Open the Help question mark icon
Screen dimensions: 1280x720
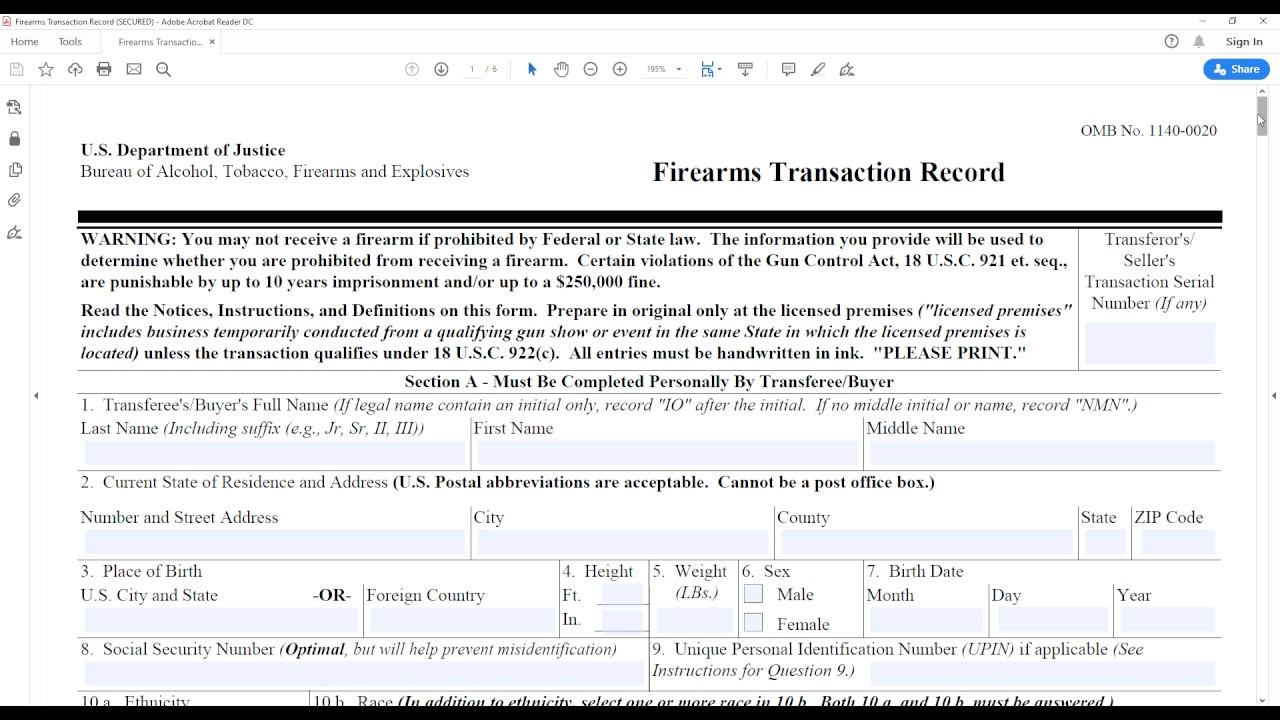[x=1172, y=41]
